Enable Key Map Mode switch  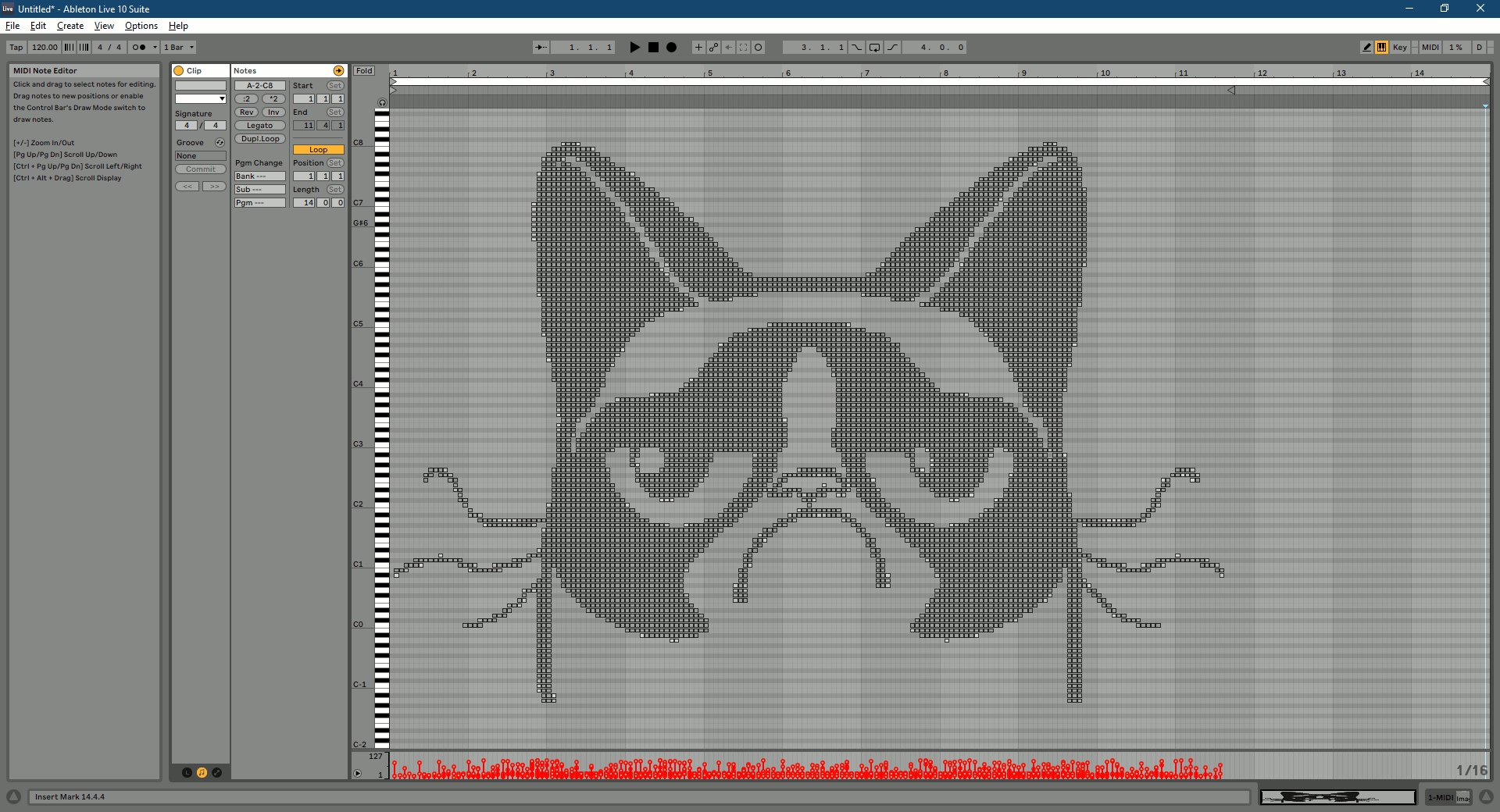coord(1399,48)
